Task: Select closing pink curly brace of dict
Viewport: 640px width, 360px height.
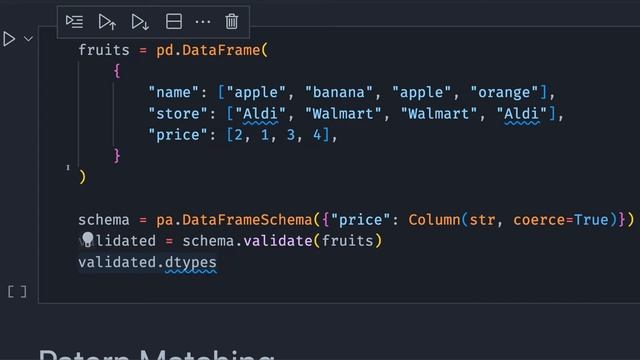Action: pyautogui.click(x=117, y=156)
